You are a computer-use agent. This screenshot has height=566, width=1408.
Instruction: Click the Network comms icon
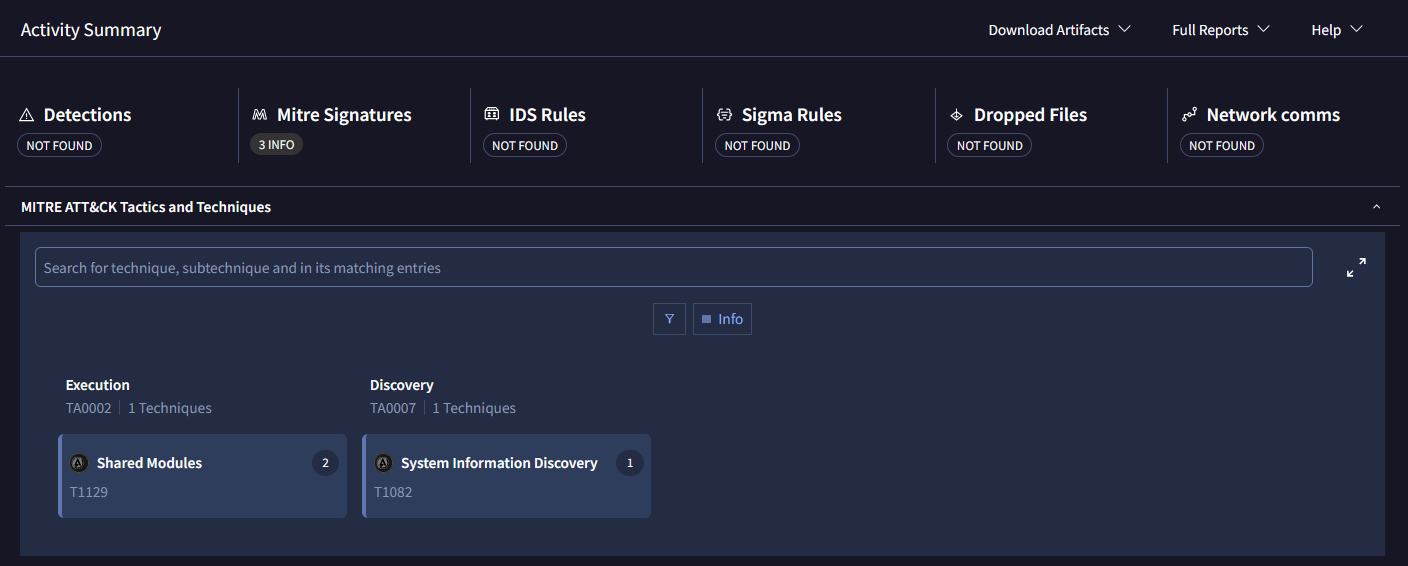1189,115
